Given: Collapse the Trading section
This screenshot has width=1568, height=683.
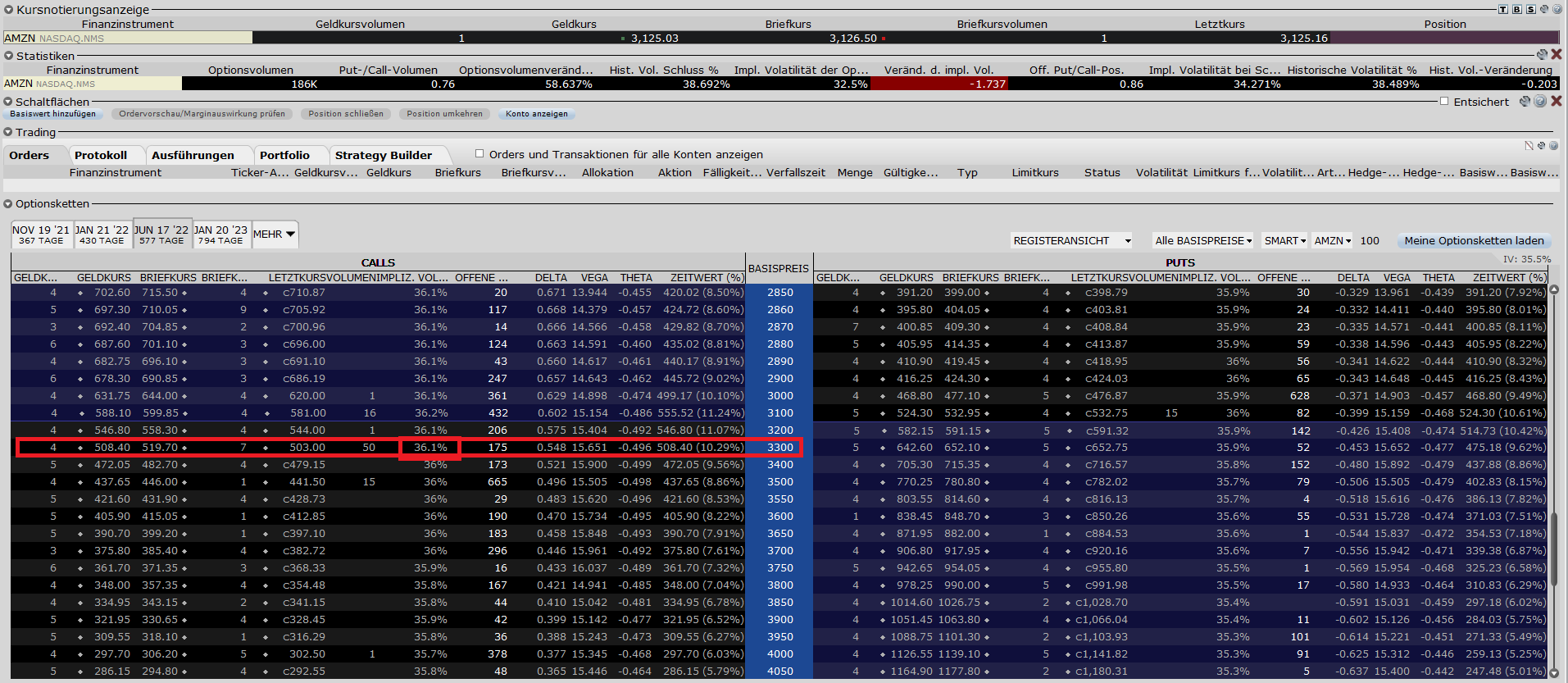Looking at the screenshot, I should click(8, 132).
